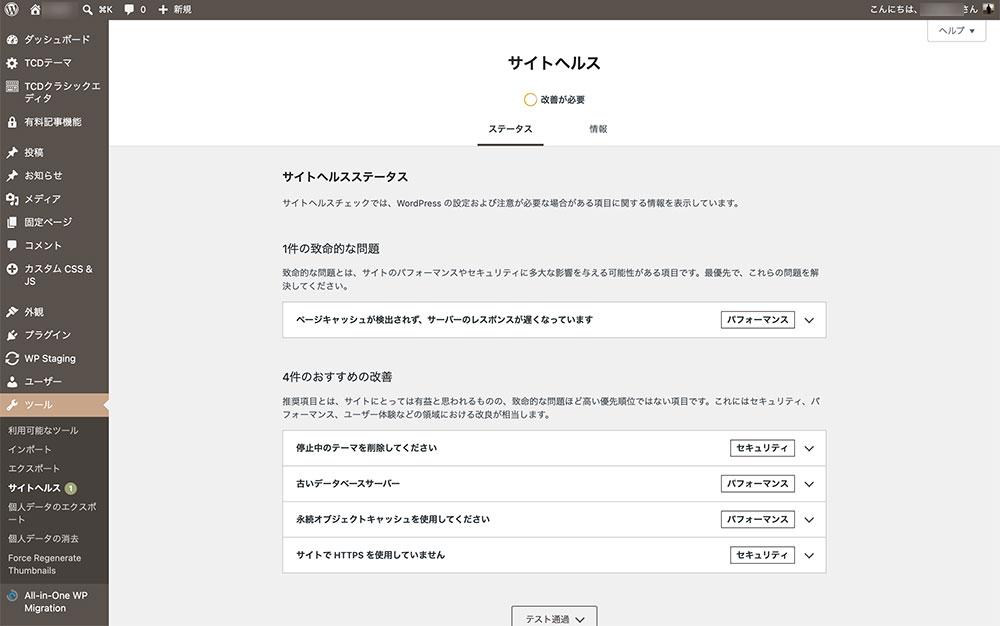Screen dimensions: 1000x626
Task: Switch to the 情報 tab
Action: coord(598,129)
